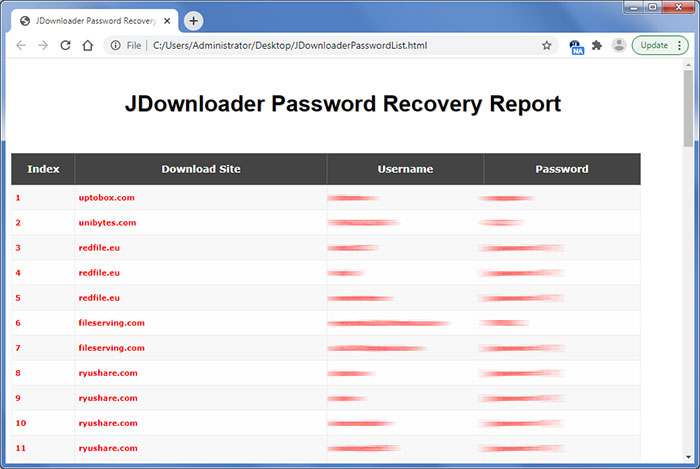The height and width of the screenshot is (469, 700).
Task: Click the browser forward arrow
Action: (x=43, y=45)
